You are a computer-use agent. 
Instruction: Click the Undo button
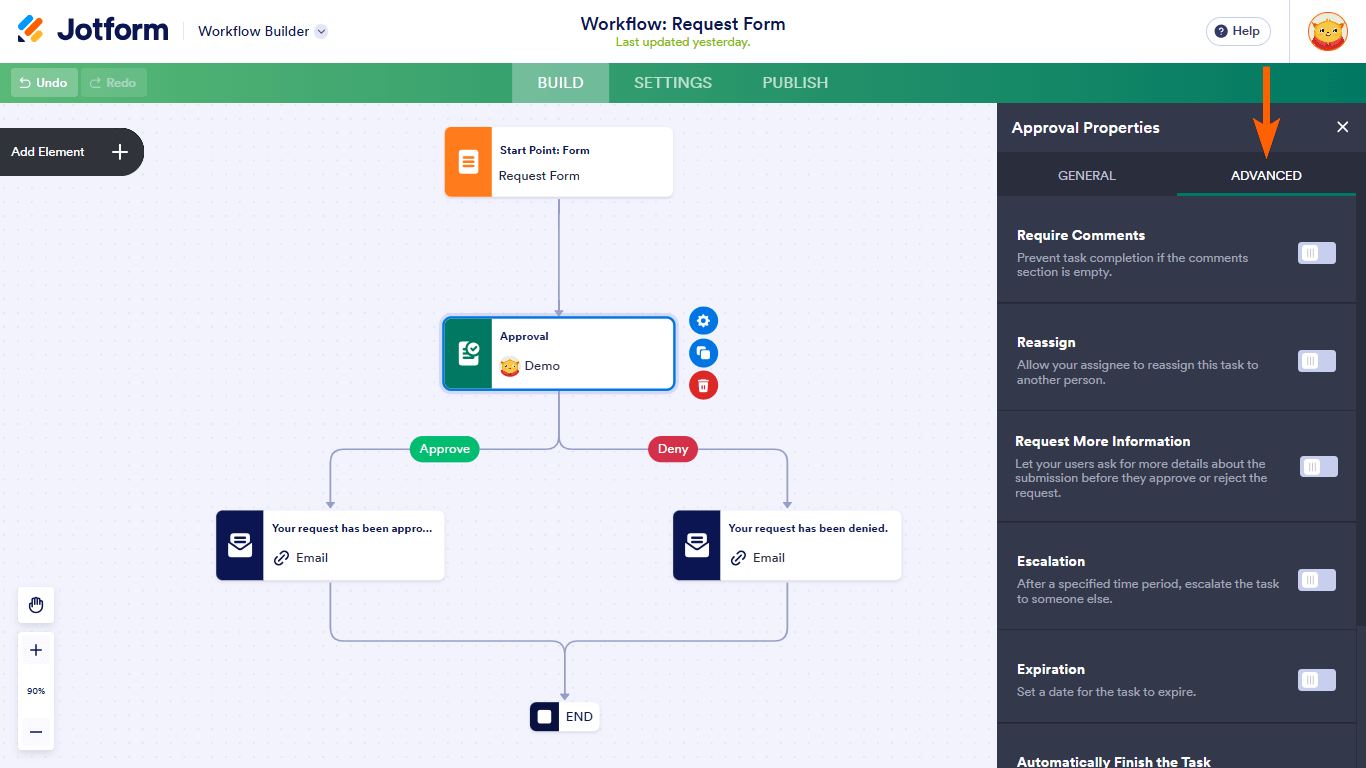pos(44,83)
